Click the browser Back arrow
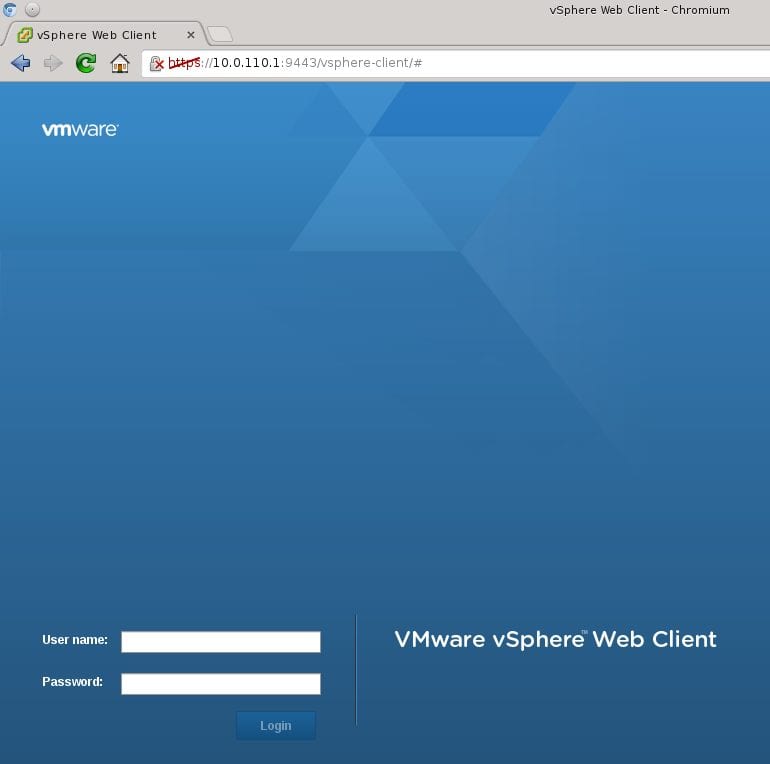 point(21,63)
